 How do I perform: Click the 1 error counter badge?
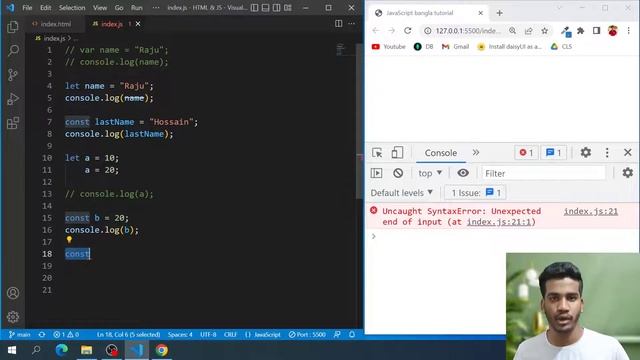point(526,153)
